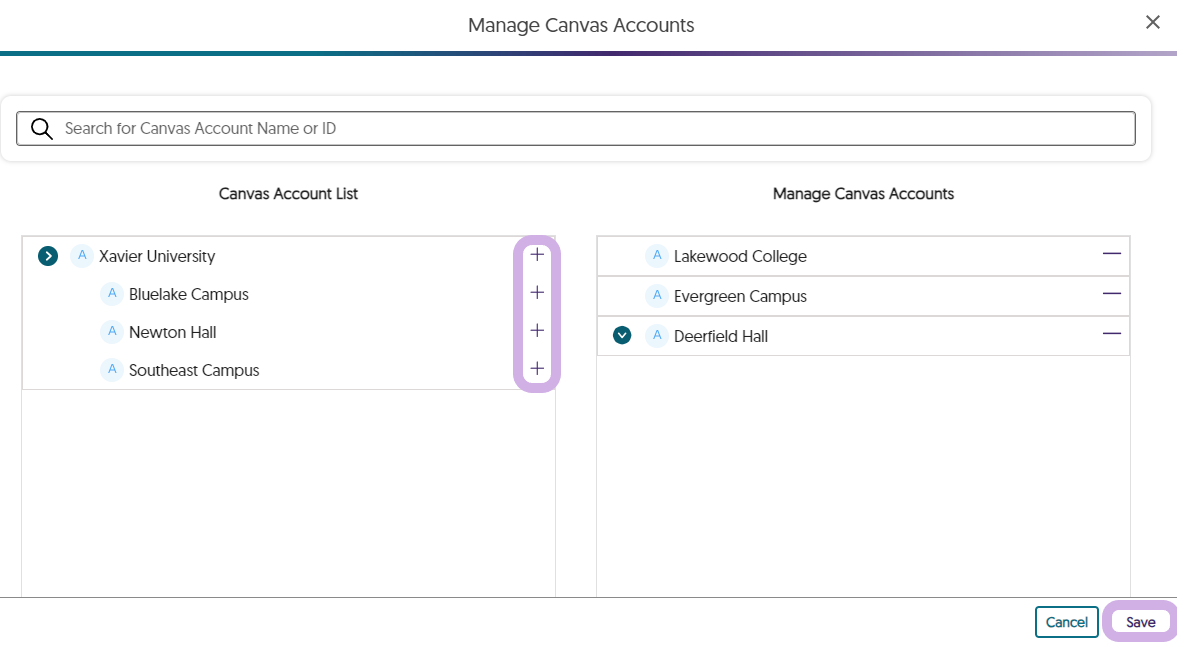Click the Xavier University account badge icon
Viewport: 1177px width, 646px height.
[81, 256]
